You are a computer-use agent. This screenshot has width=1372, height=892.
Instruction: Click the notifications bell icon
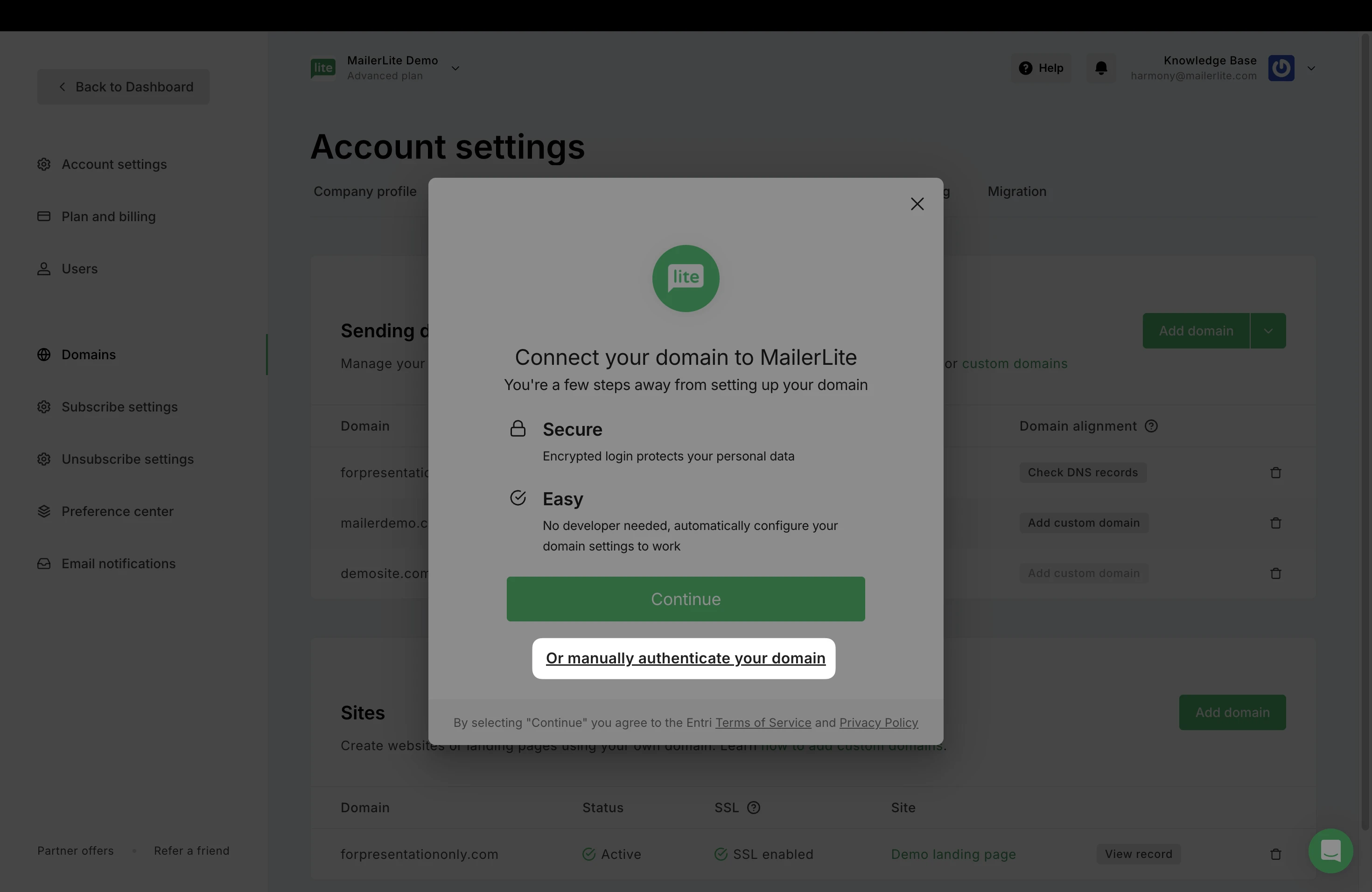click(x=1101, y=68)
